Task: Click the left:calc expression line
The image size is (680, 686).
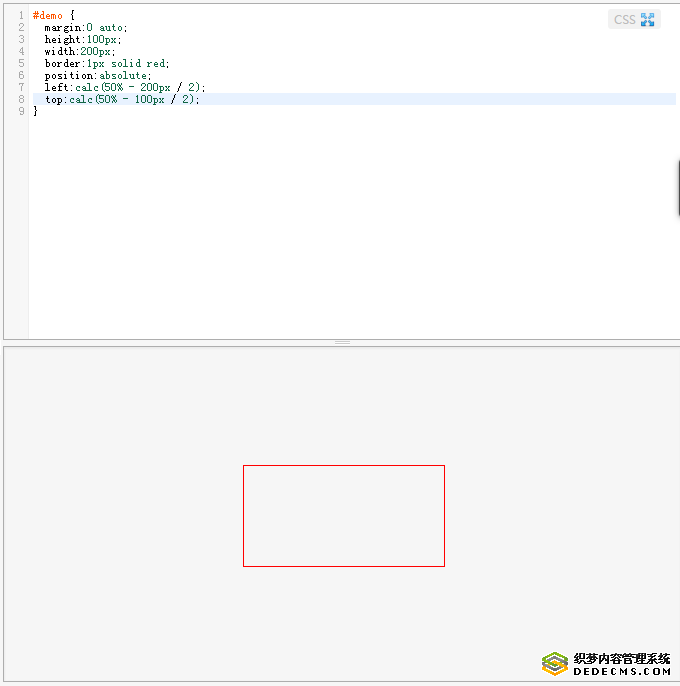Action: 124,88
